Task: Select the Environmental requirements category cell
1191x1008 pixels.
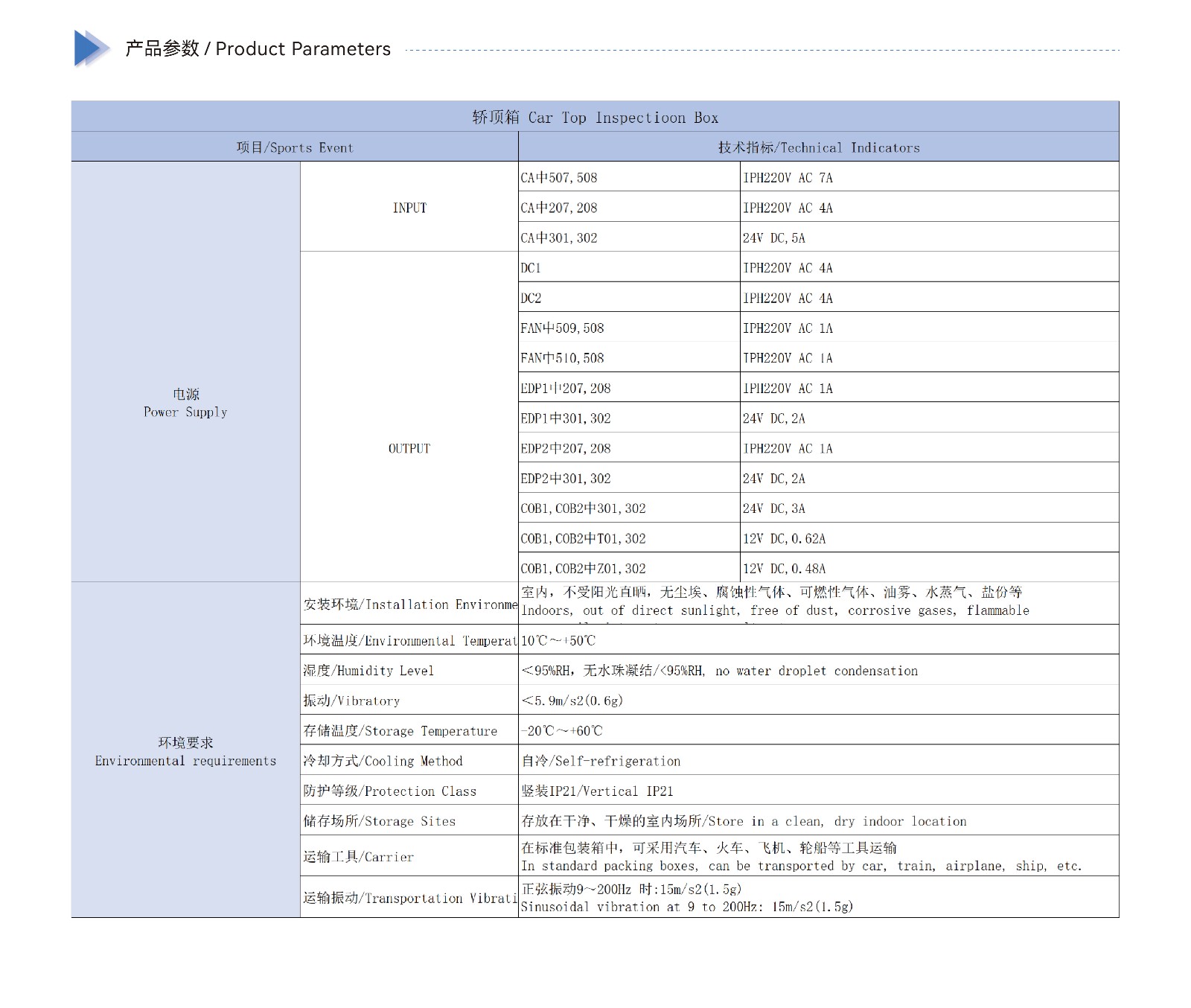Action: click(185, 751)
